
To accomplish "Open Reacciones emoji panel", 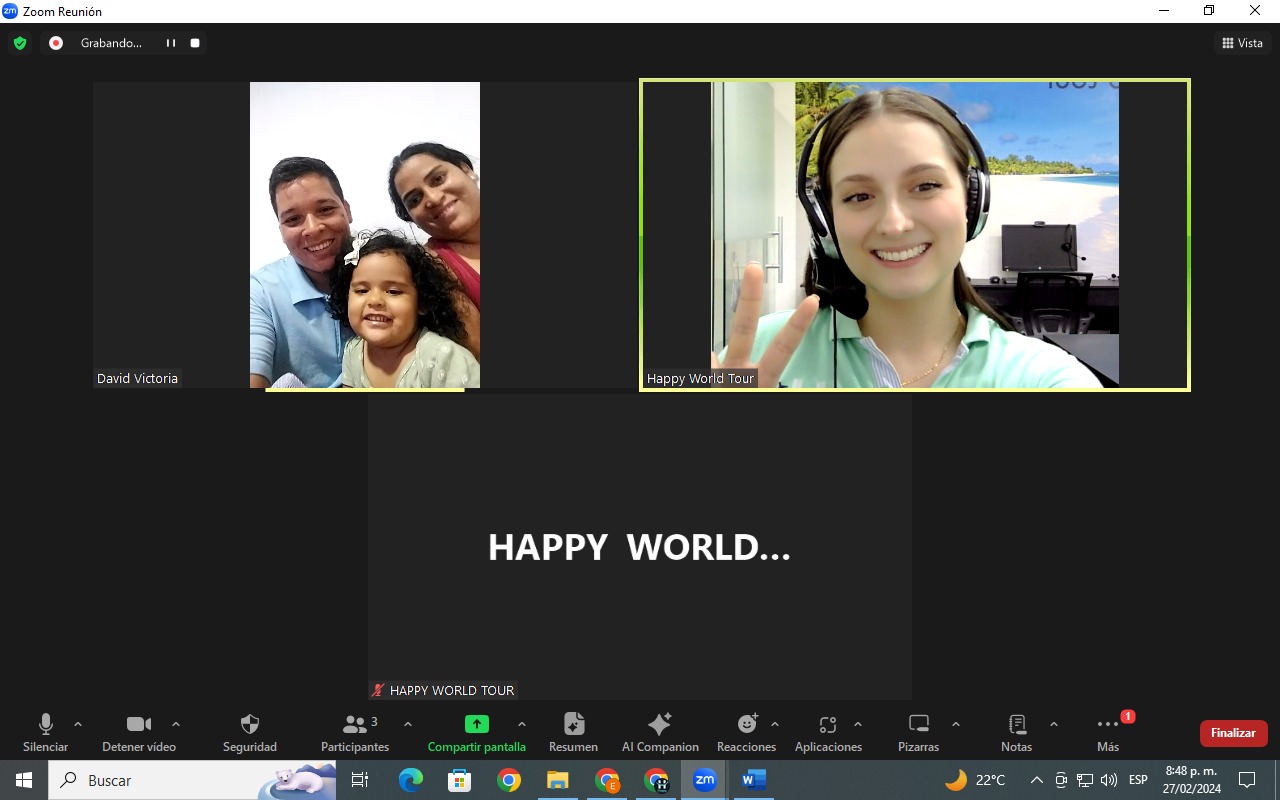I will (747, 733).
